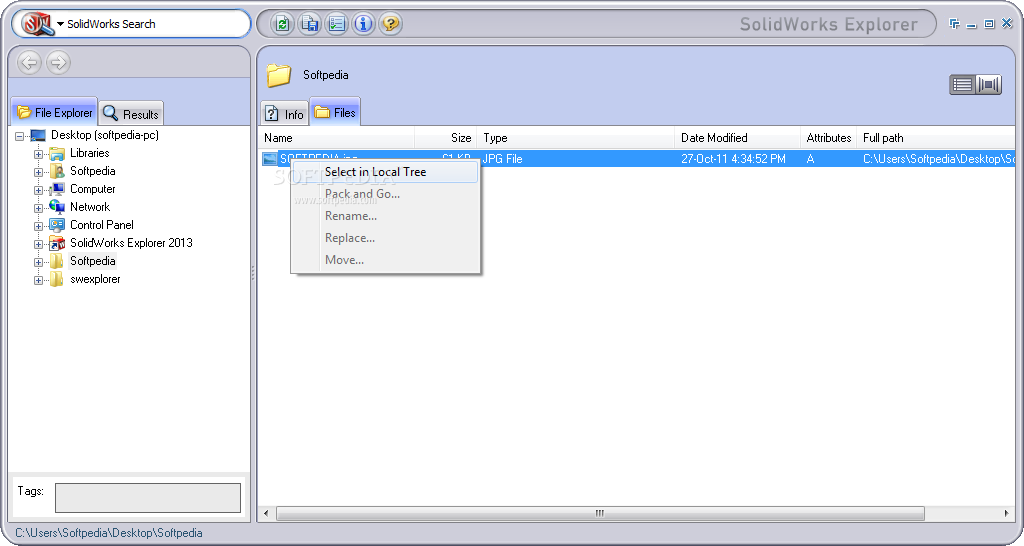This screenshot has width=1024, height=546.
Task: Click the JPG file image icon in list
Action: point(270,159)
